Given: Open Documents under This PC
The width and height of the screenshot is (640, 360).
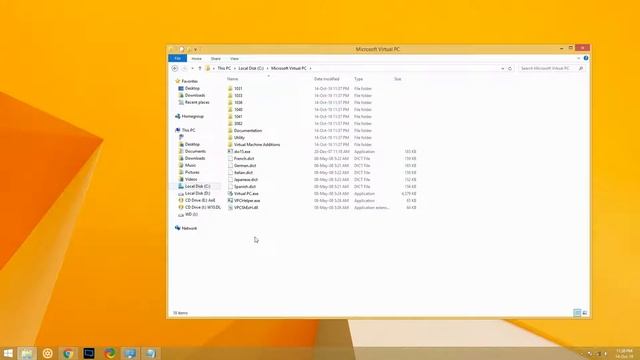Looking at the screenshot, I should point(195,151).
